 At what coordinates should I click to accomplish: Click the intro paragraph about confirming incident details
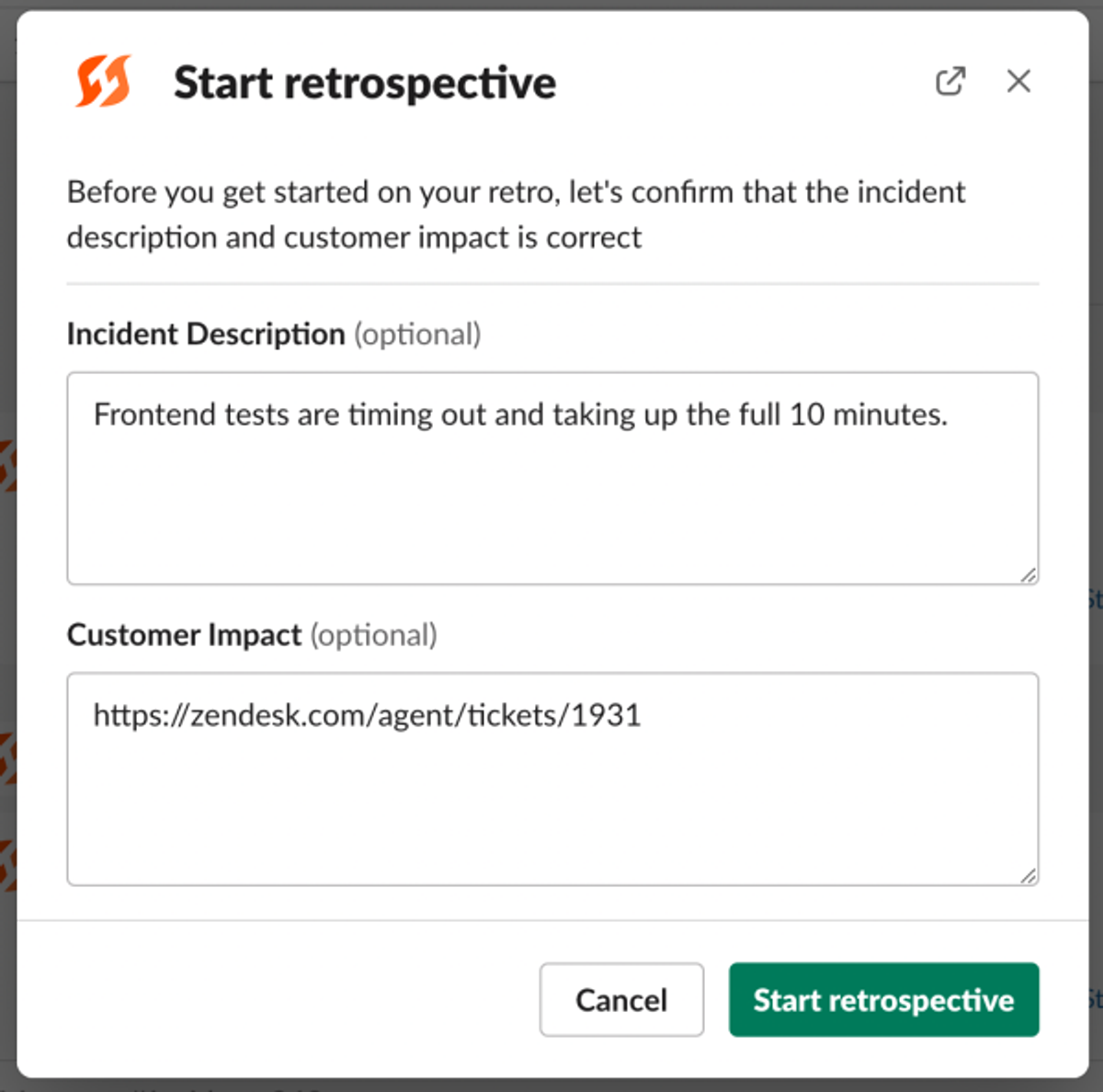pos(516,214)
